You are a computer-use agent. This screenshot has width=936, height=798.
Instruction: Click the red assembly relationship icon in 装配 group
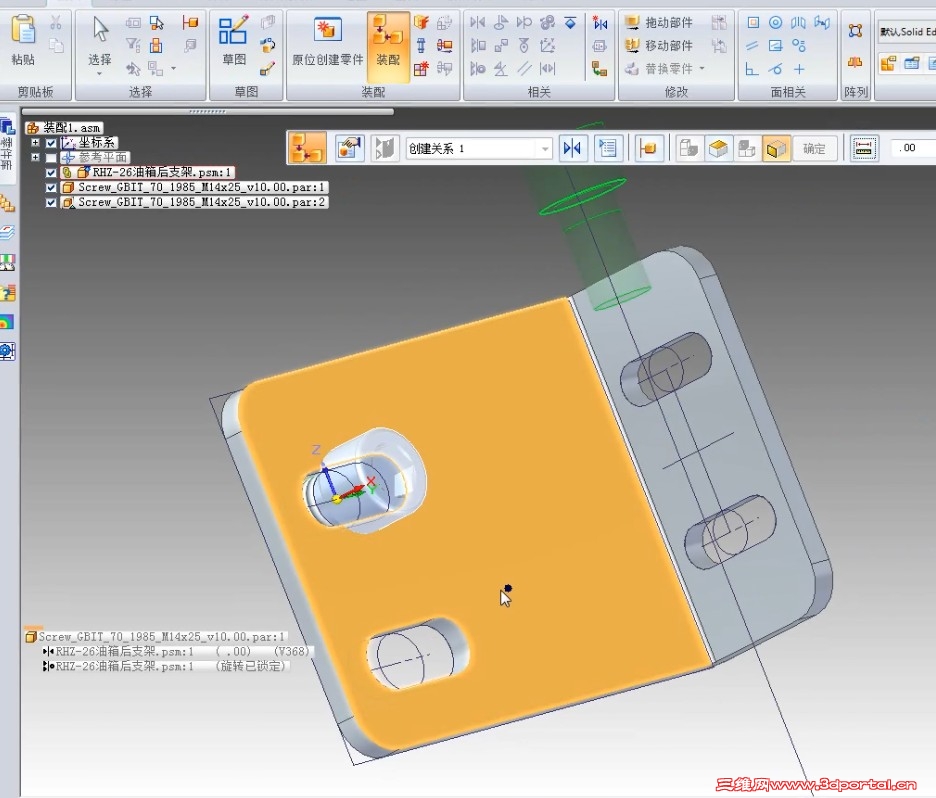tap(444, 45)
